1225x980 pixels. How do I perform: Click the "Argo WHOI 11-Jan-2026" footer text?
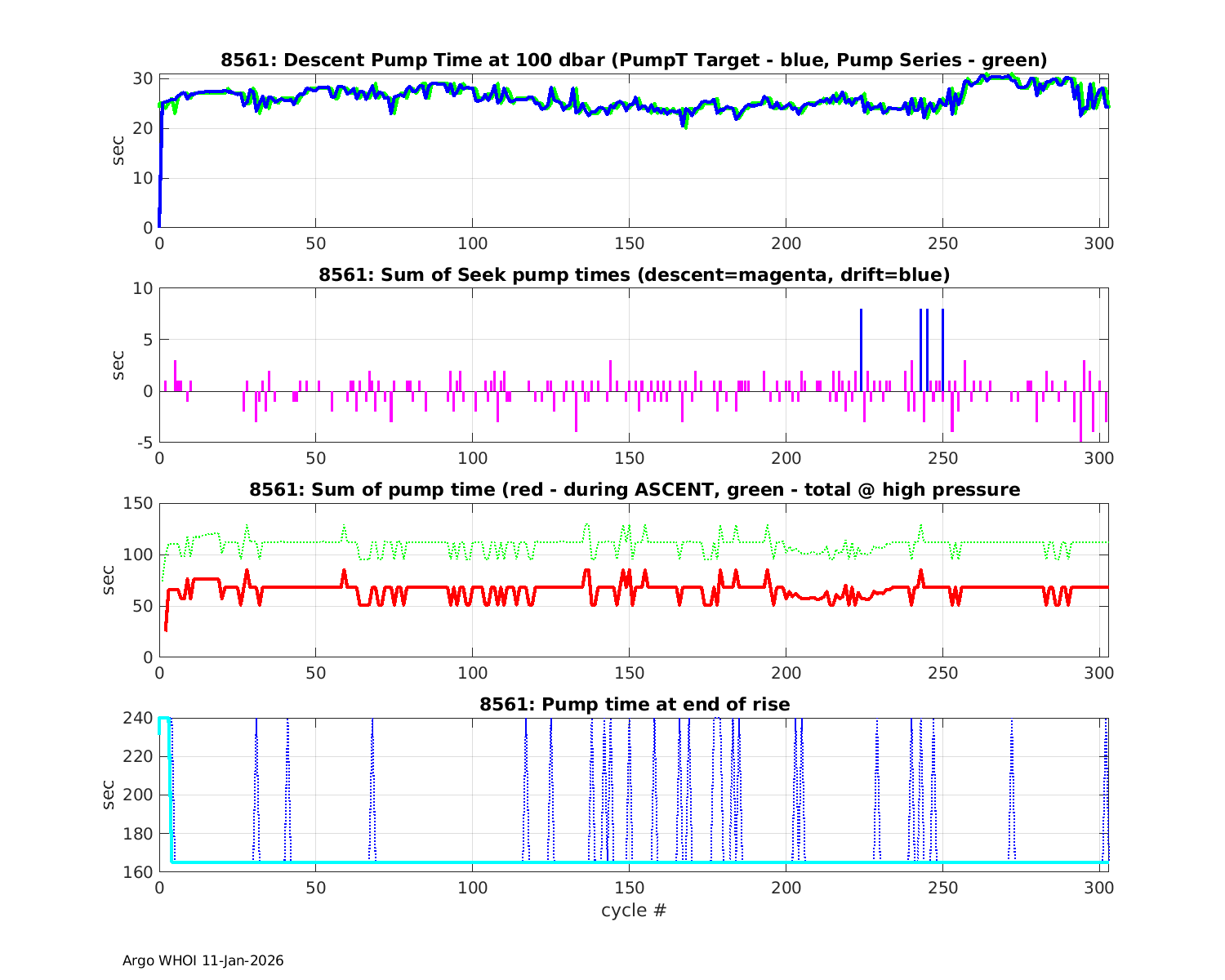coord(203,960)
